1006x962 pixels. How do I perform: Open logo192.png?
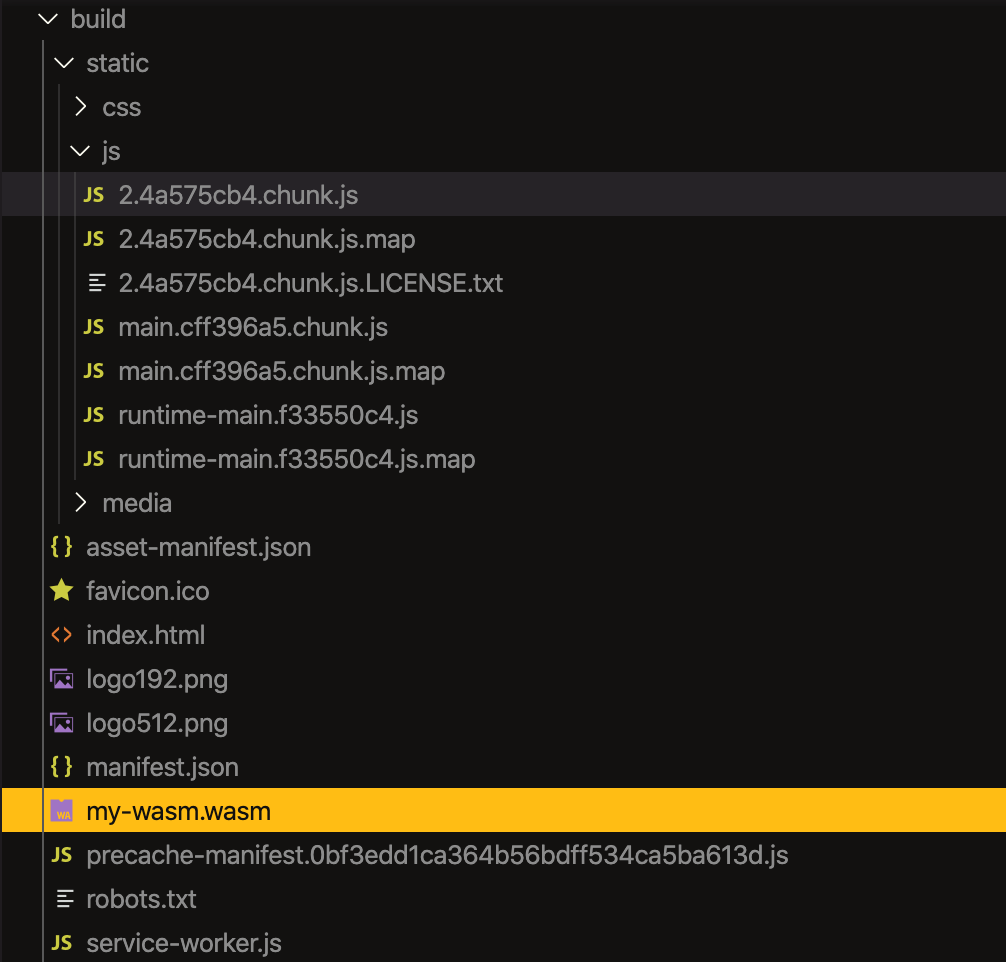[x=157, y=680]
